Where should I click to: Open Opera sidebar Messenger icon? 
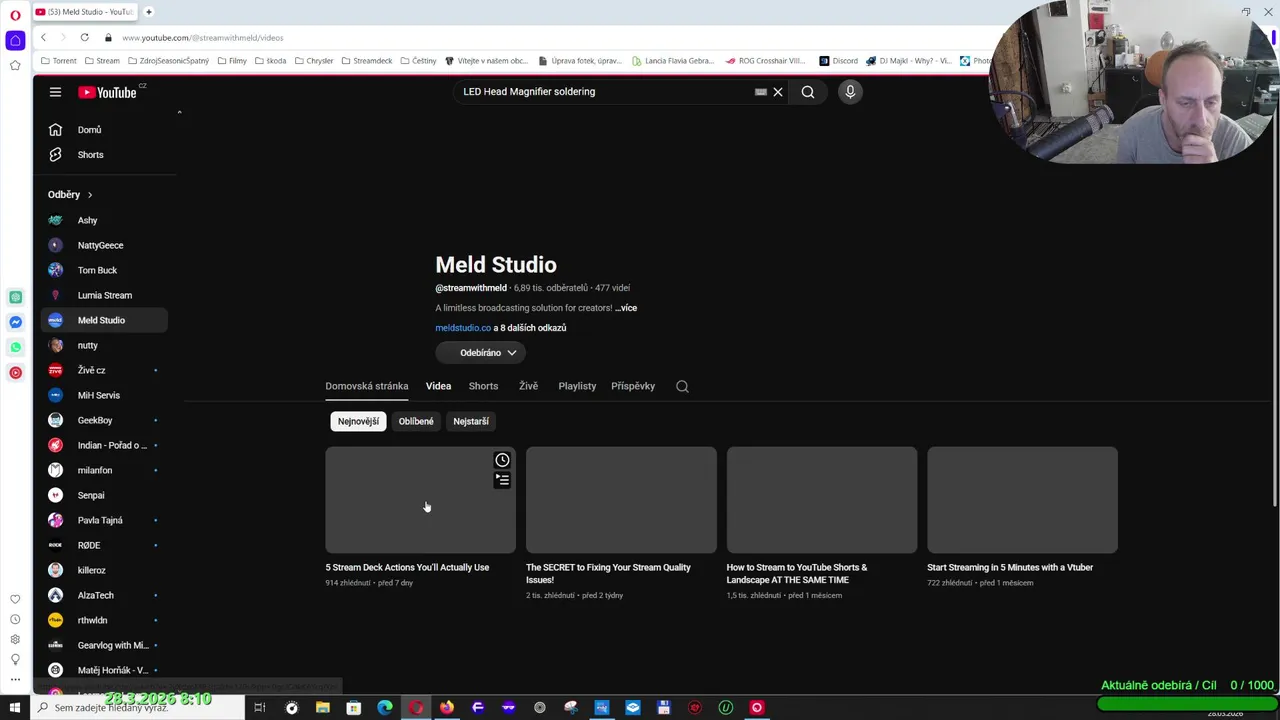pos(15,322)
